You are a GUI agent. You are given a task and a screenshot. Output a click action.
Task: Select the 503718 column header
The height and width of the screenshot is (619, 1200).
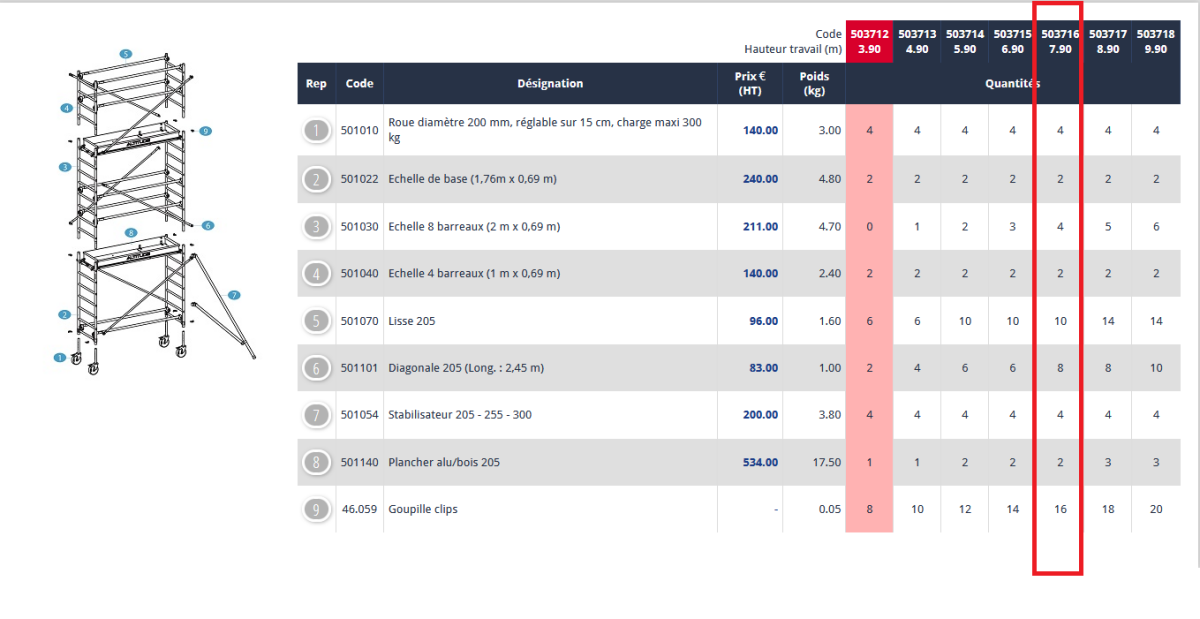point(1155,41)
